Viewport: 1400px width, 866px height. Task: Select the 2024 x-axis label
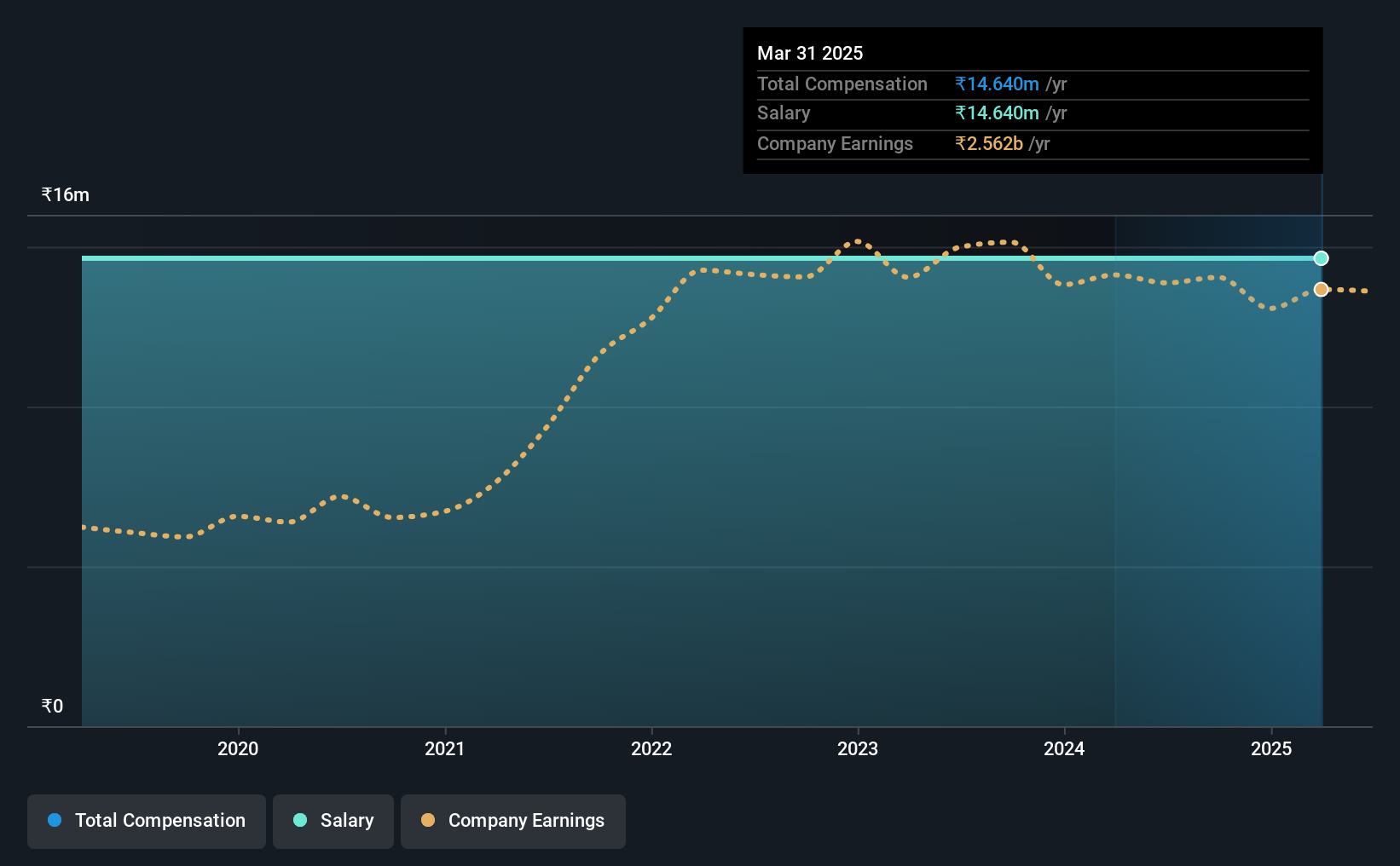point(1064,748)
